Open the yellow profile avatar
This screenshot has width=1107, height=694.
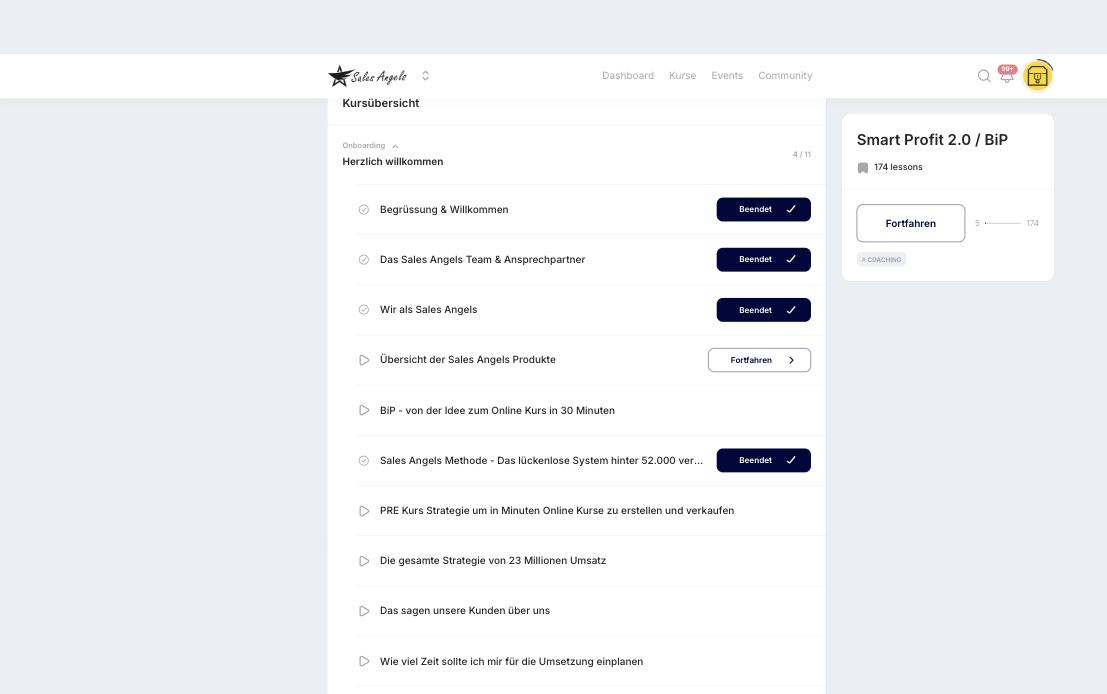[1037, 76]
